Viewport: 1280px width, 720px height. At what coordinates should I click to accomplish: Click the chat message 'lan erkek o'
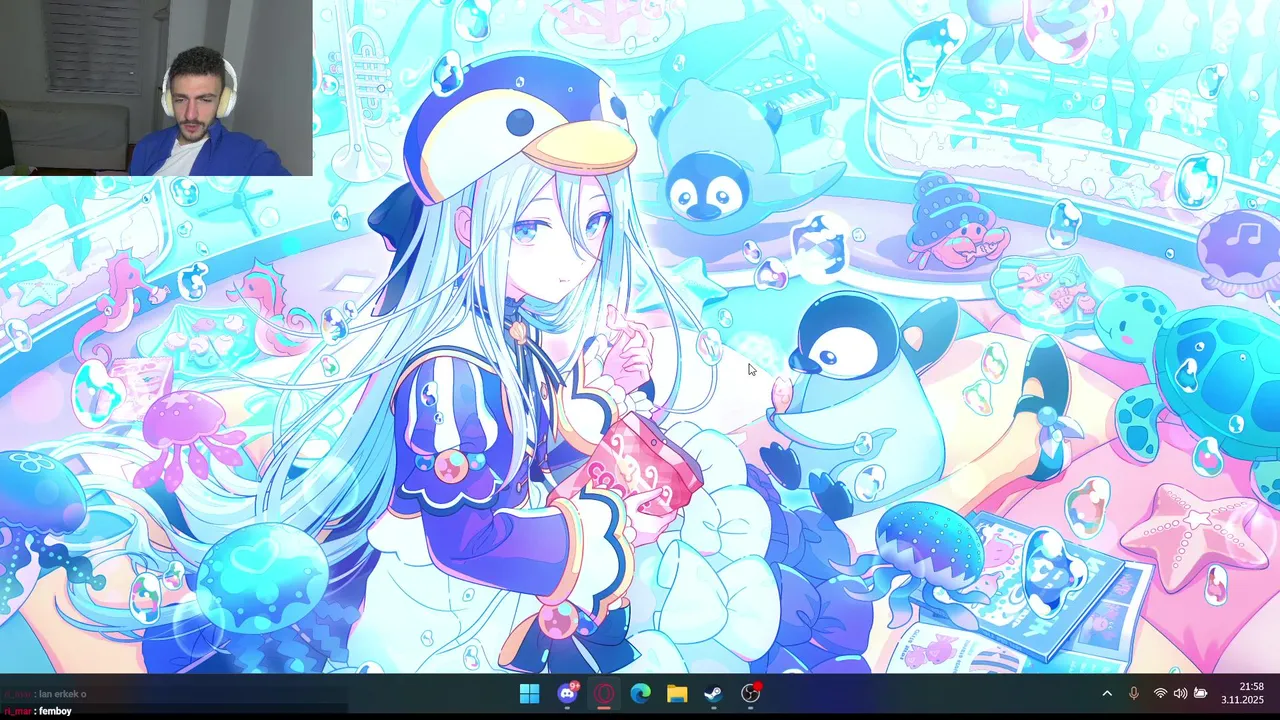[x=62, y=694]
